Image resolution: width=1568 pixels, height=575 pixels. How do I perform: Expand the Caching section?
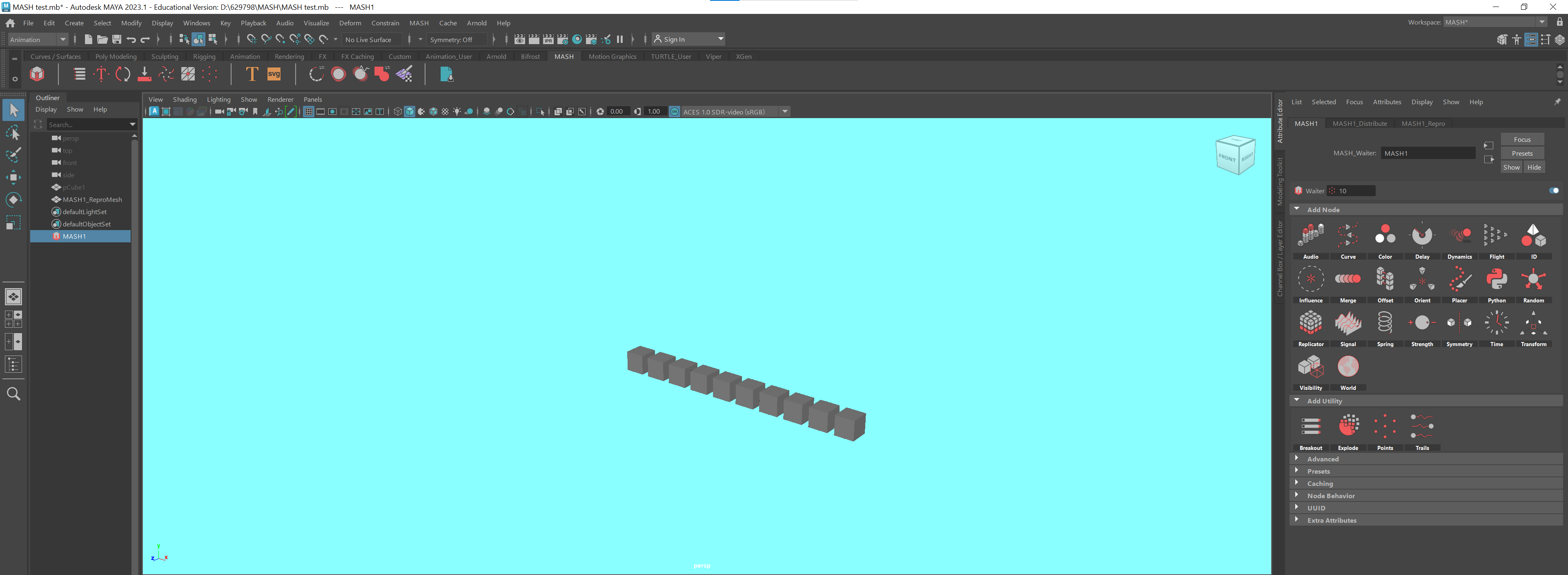point(1320,483)
